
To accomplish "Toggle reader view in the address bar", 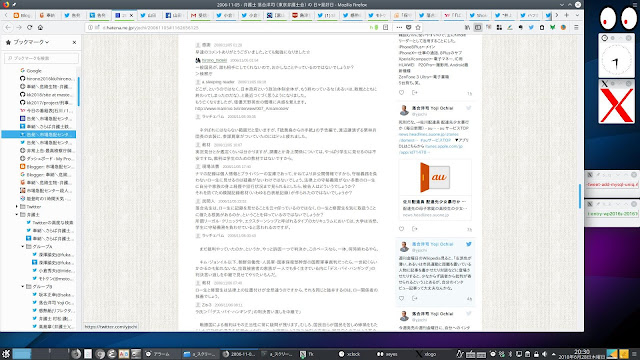I will (x=385, y=27).
